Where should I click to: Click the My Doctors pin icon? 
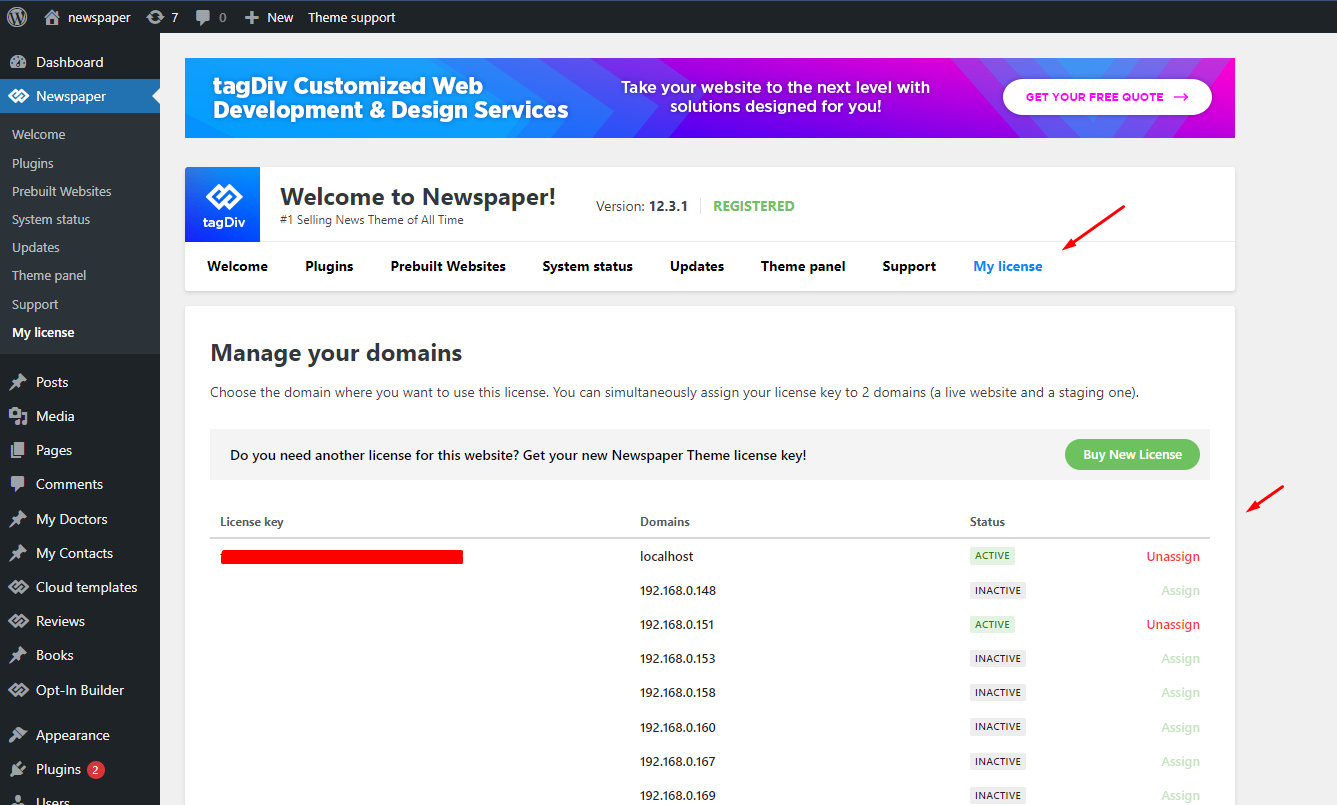pos(18,519)
